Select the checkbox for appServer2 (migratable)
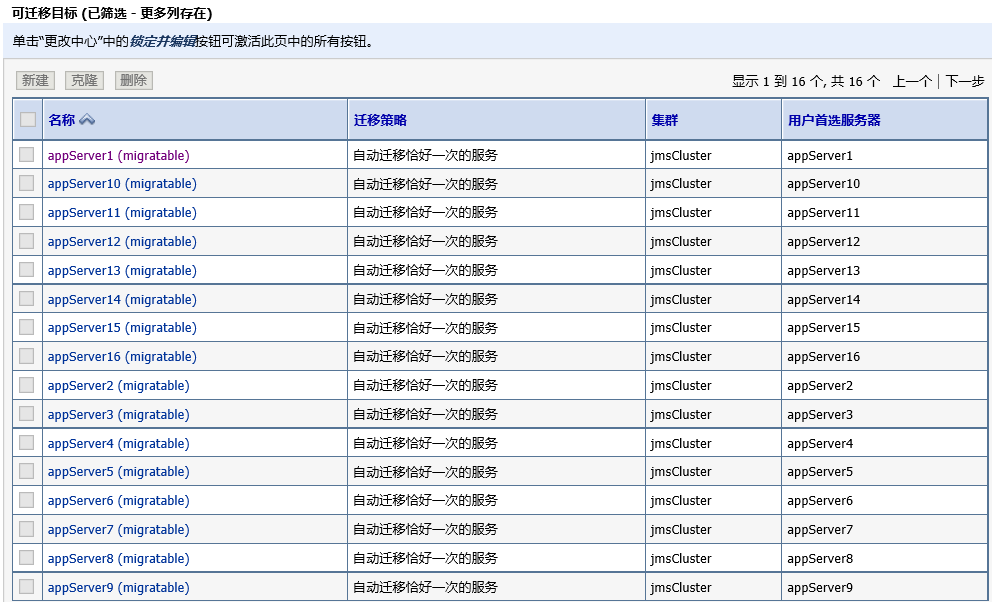Screen dimensions: 992x602 pos(27,384)
